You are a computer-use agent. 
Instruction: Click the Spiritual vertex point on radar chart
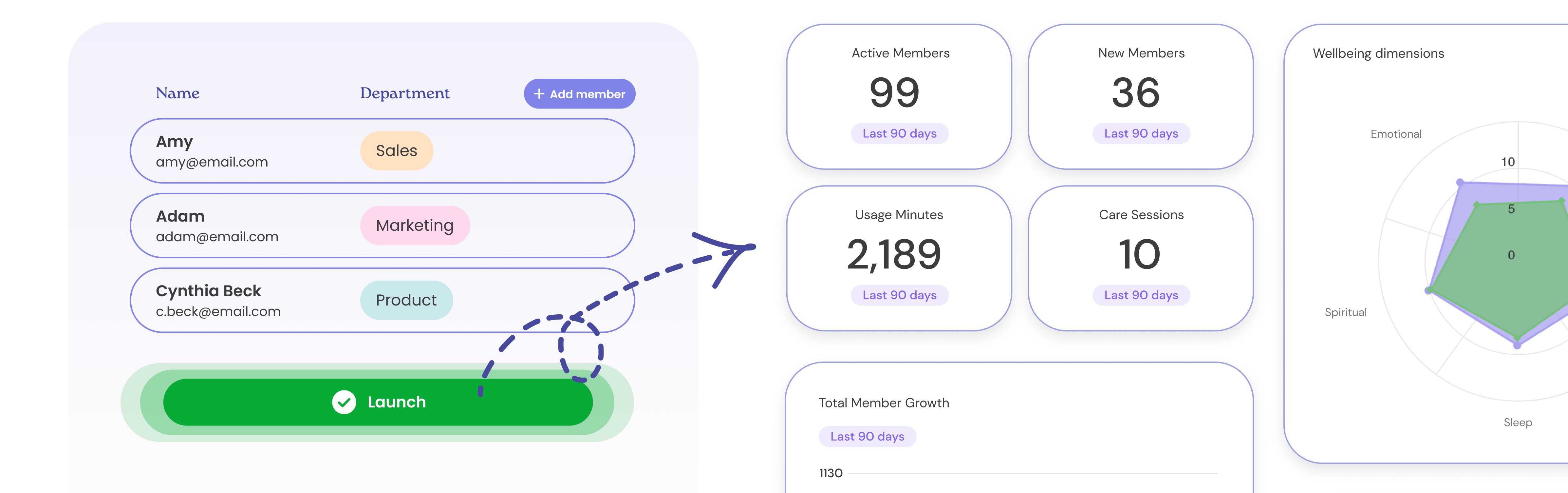tap(1428, 291)
